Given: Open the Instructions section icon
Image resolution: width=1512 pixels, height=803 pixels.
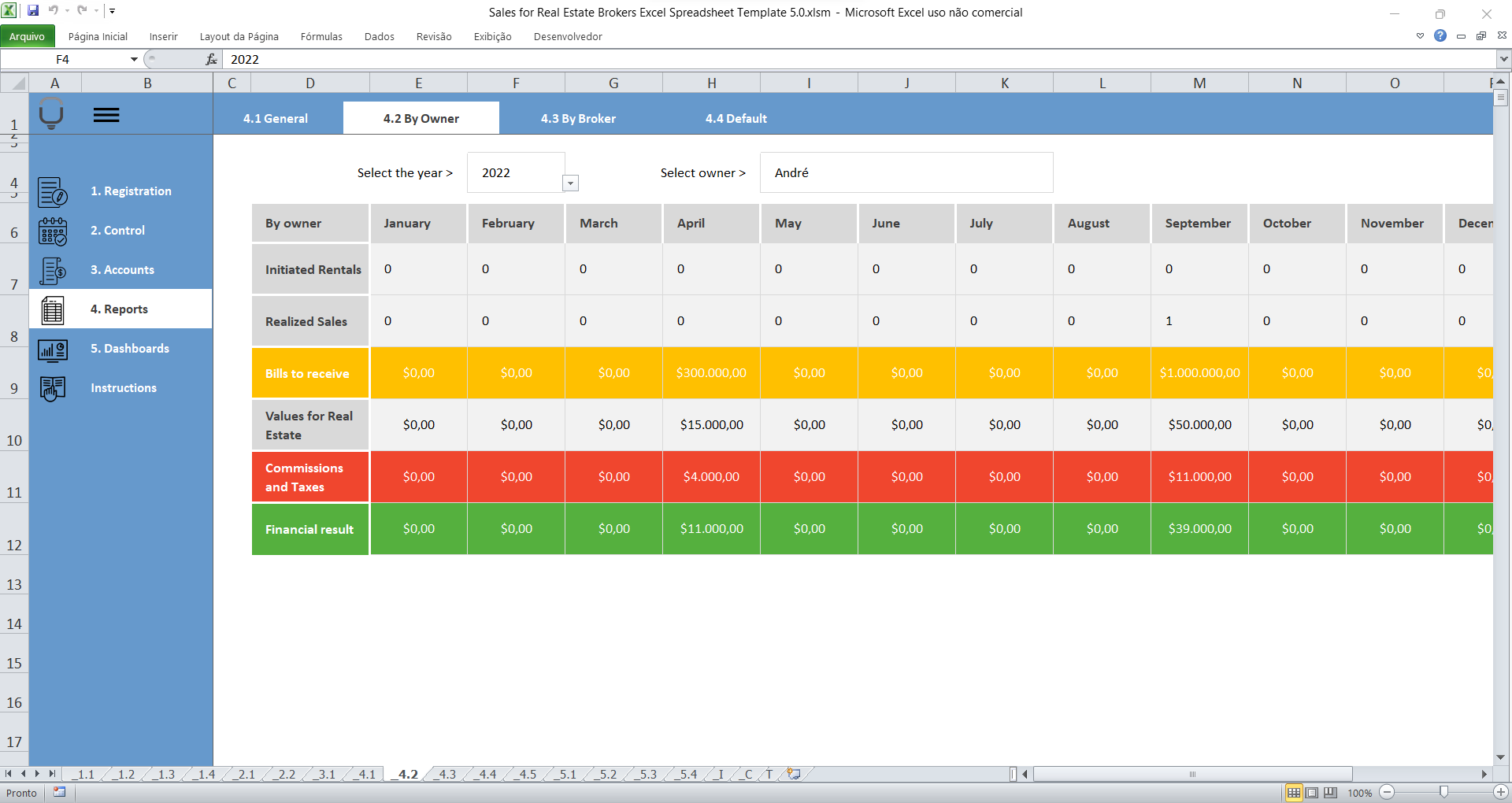Looking at the screenshot, I should click(x=52, y=388).
